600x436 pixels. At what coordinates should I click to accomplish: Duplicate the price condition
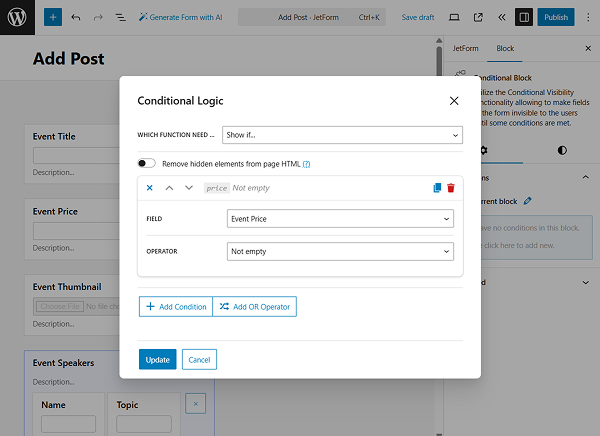point(437,188)
